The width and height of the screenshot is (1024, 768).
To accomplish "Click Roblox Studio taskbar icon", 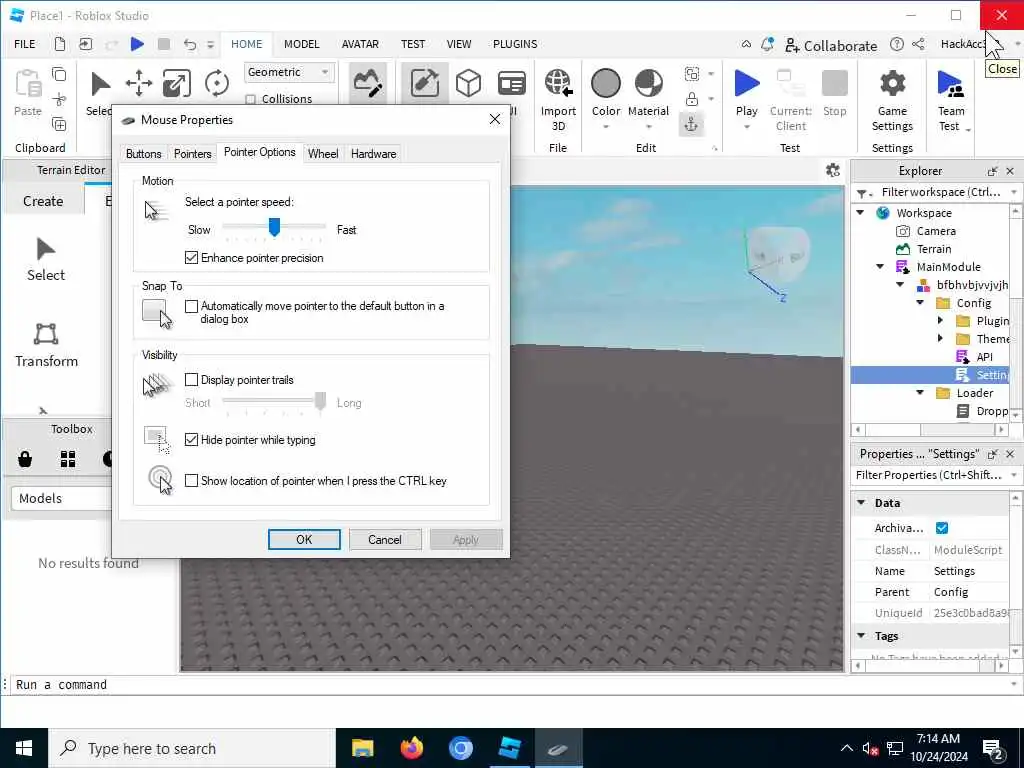I will pyautogui.click(x=509, y=748).
